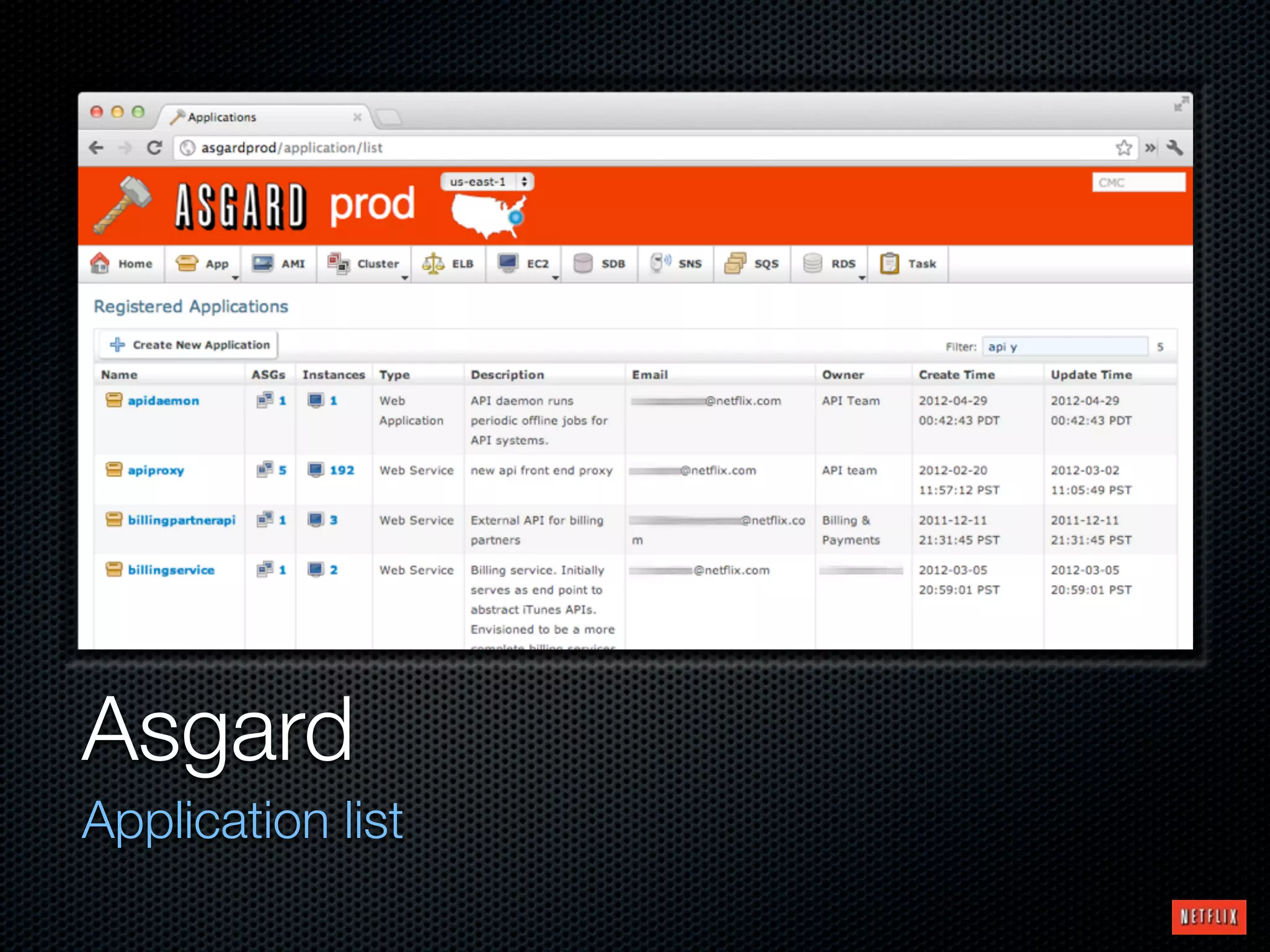The height and width of the screenshot is (952, 1270).
Task: Open apiproxy instance count 192
Action: (342, 470)
